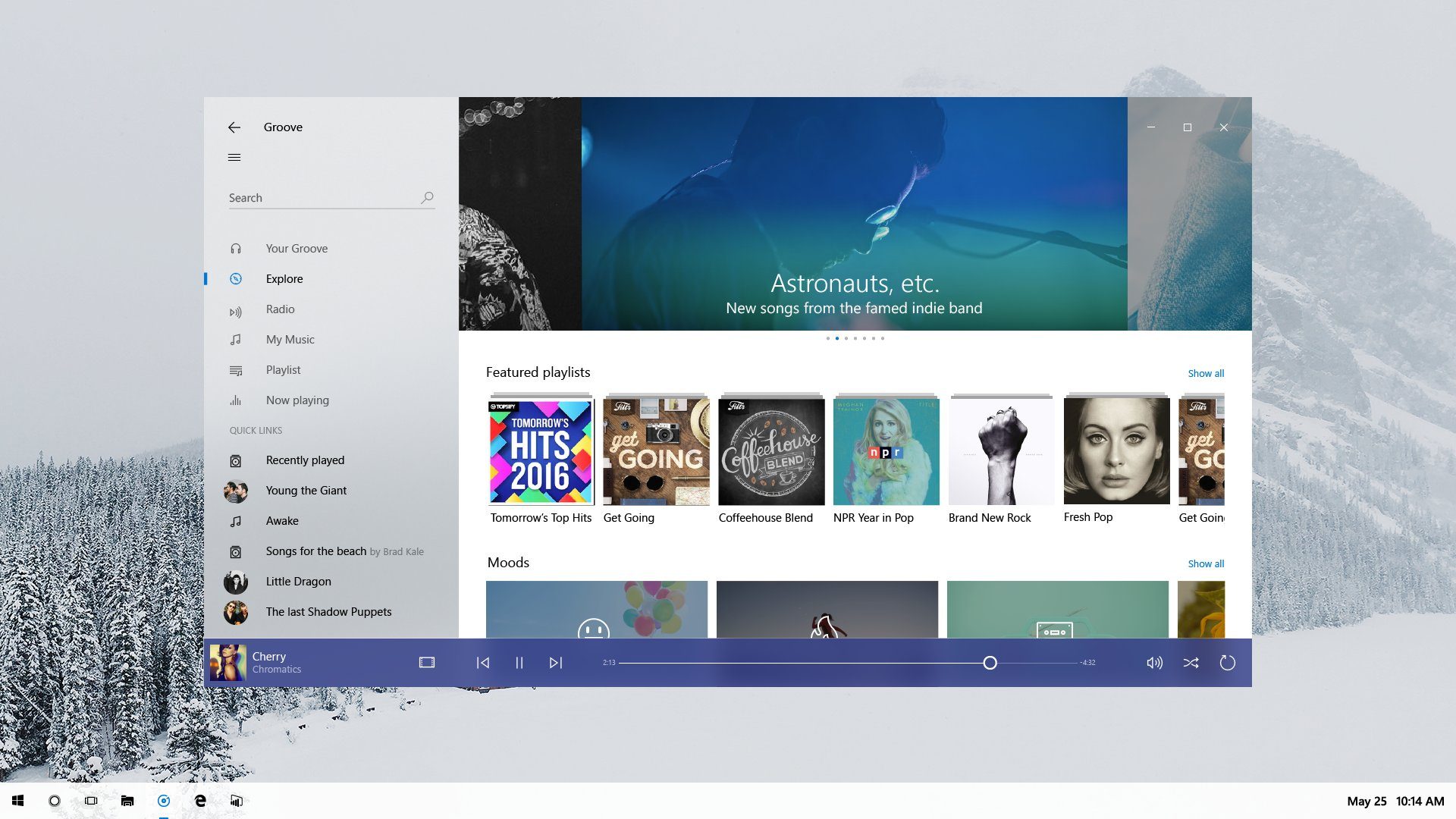Viewport: 1456px width, 819px height.
Task: Select the Radio navigation item
Action: [279, 308]
